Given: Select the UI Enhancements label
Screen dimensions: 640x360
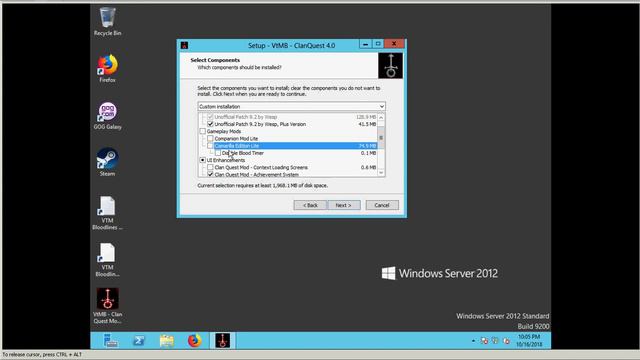Looking at the screenshot, I should (226, 160).
